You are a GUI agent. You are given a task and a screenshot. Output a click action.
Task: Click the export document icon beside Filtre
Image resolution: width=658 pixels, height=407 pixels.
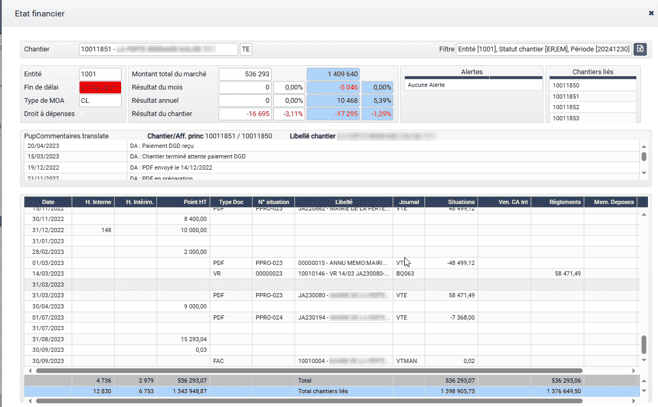[x=640, y=49]
